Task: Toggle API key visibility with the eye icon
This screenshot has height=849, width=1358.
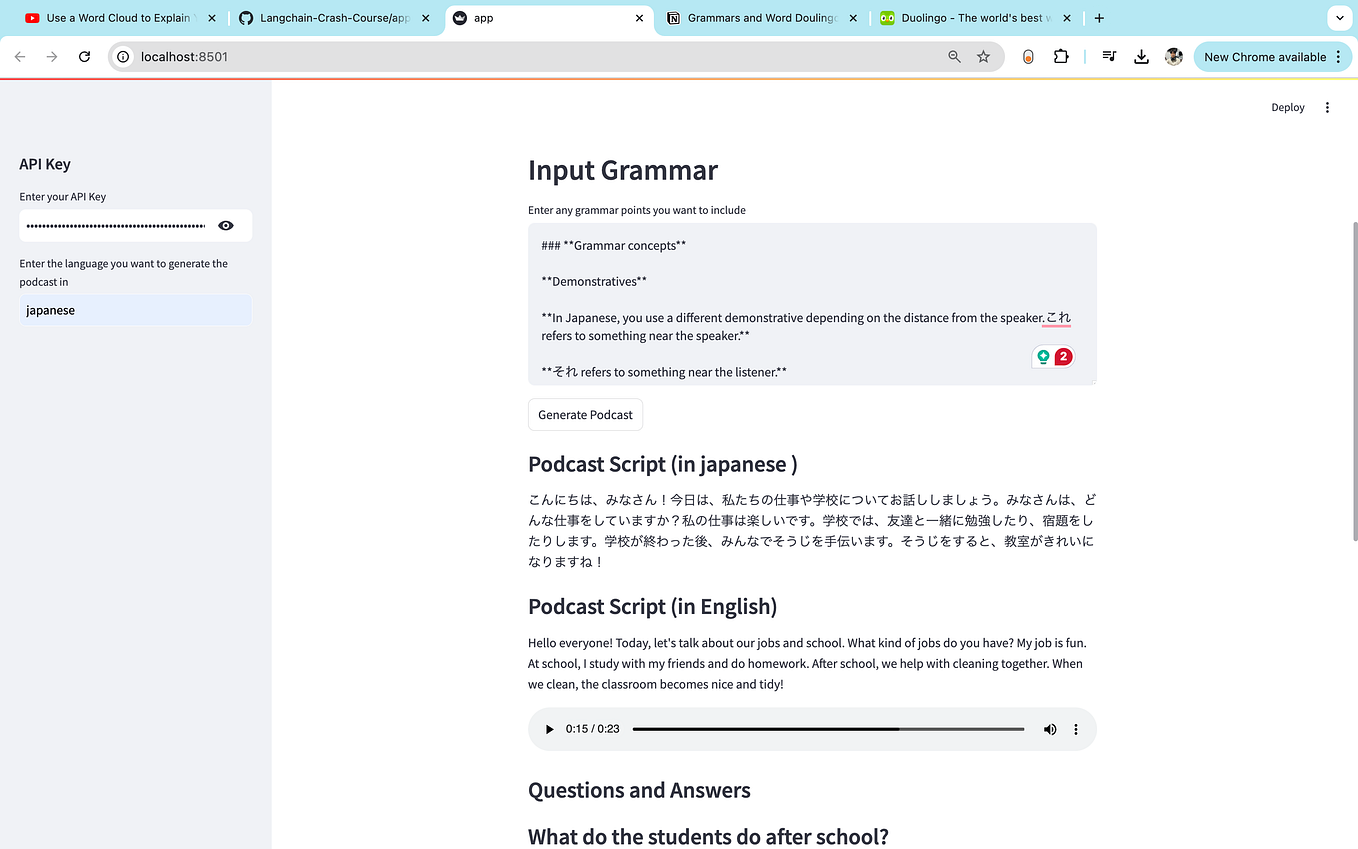Action: tap(226, 225)
